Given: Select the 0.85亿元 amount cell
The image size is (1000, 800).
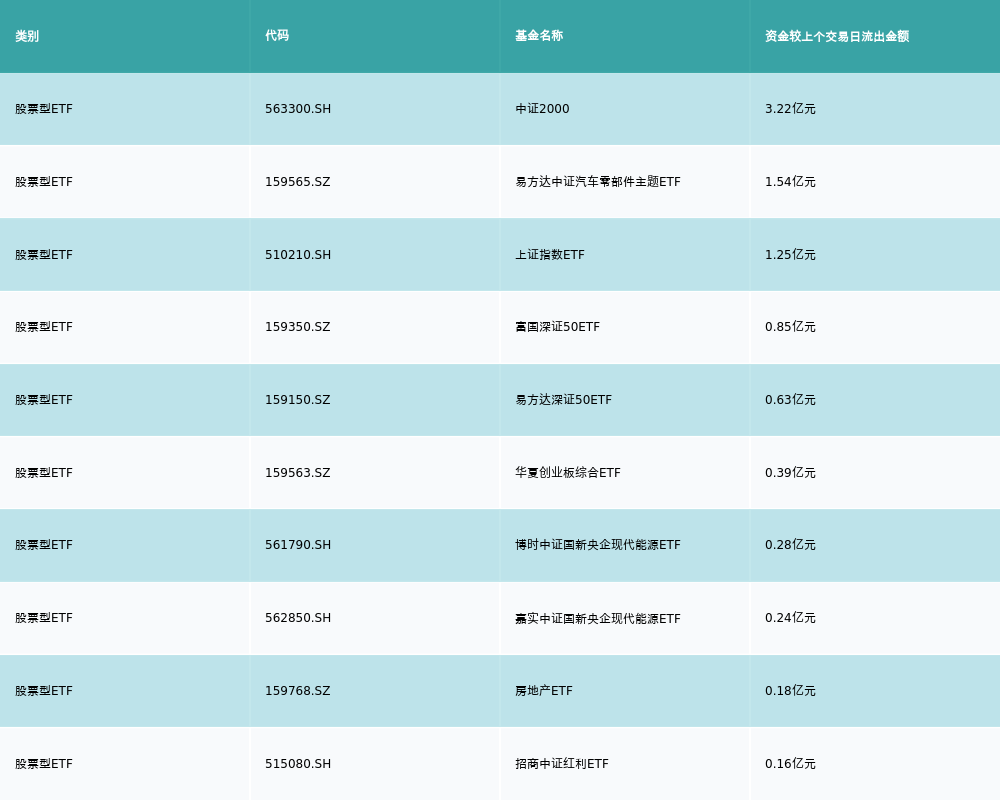Looking at the screenshot, I should tap(790, 327).
